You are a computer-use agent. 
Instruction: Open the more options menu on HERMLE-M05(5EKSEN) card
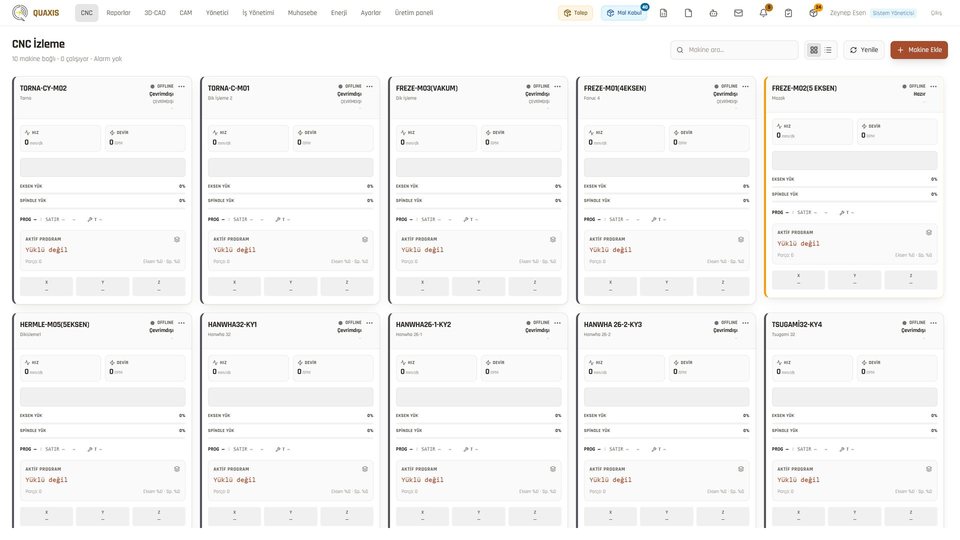pyautogui.click(x=182, y=323)
